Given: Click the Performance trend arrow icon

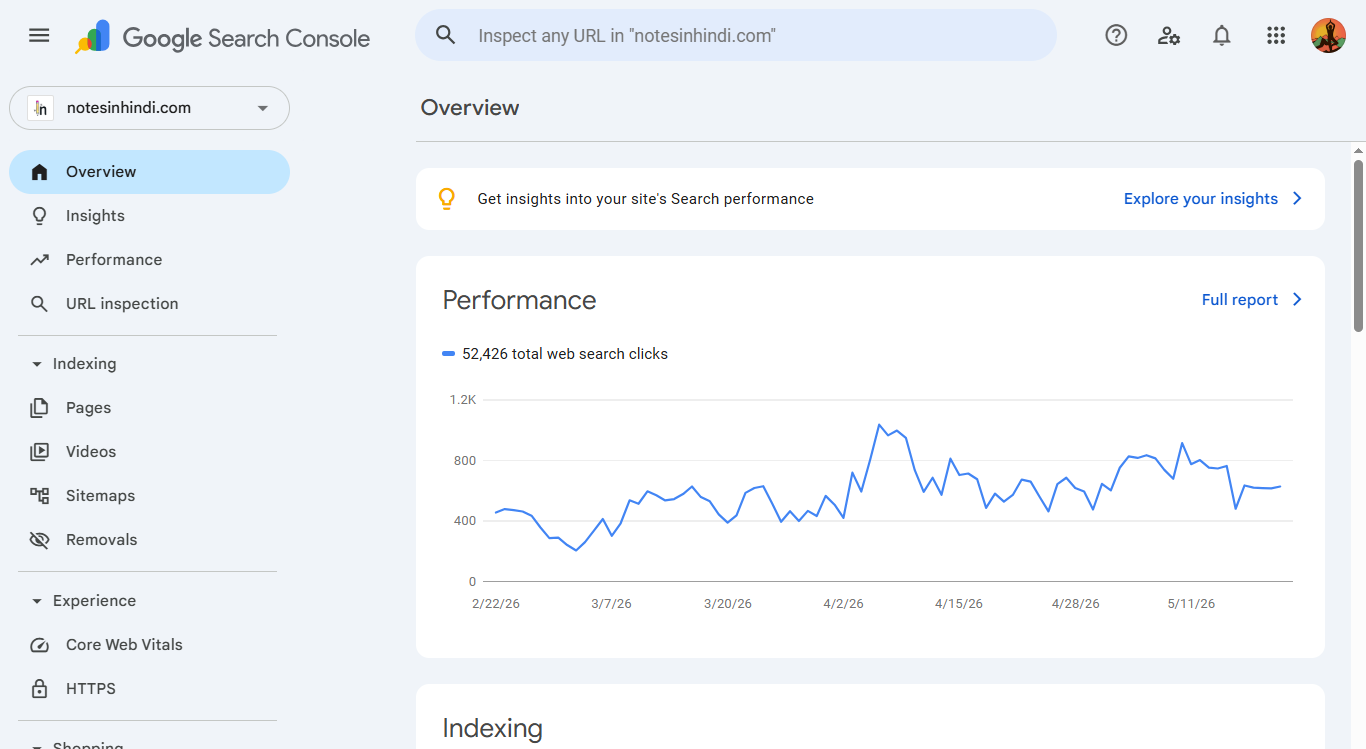Looking at the screenshot, I should (x=39, y=260).
